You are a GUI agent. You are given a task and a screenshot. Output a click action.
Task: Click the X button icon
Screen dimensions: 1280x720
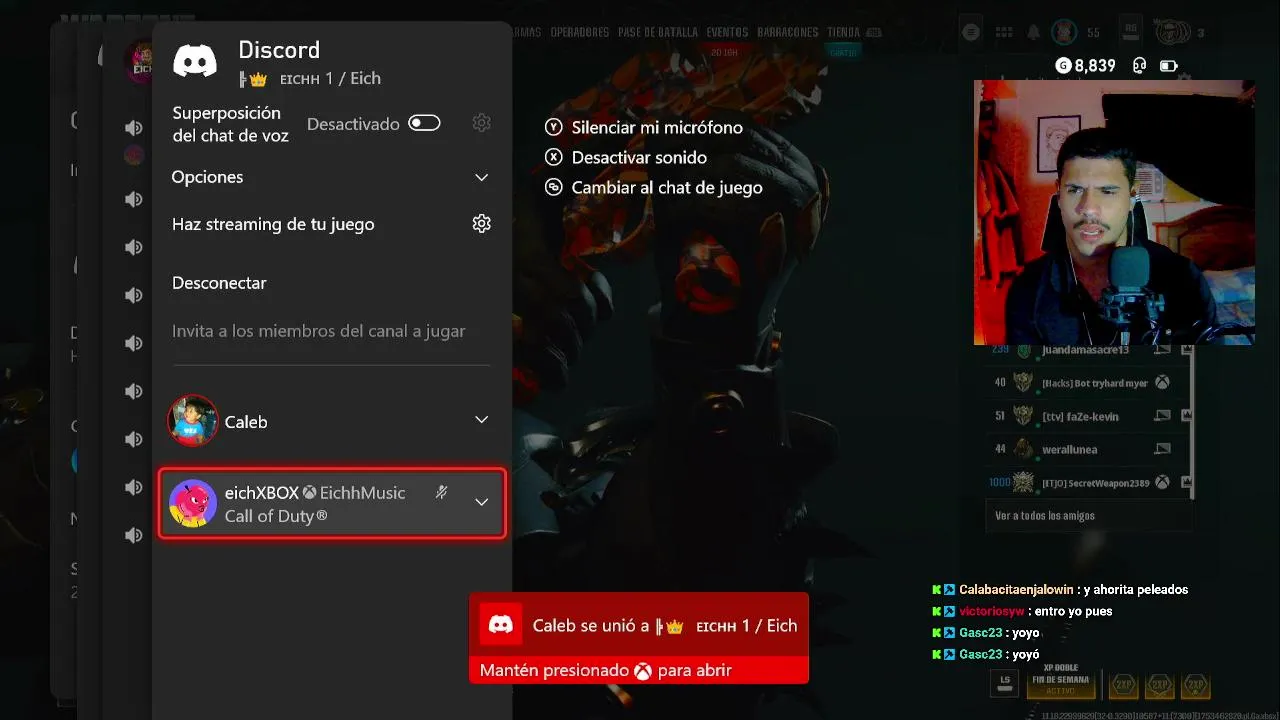(554, 157)
